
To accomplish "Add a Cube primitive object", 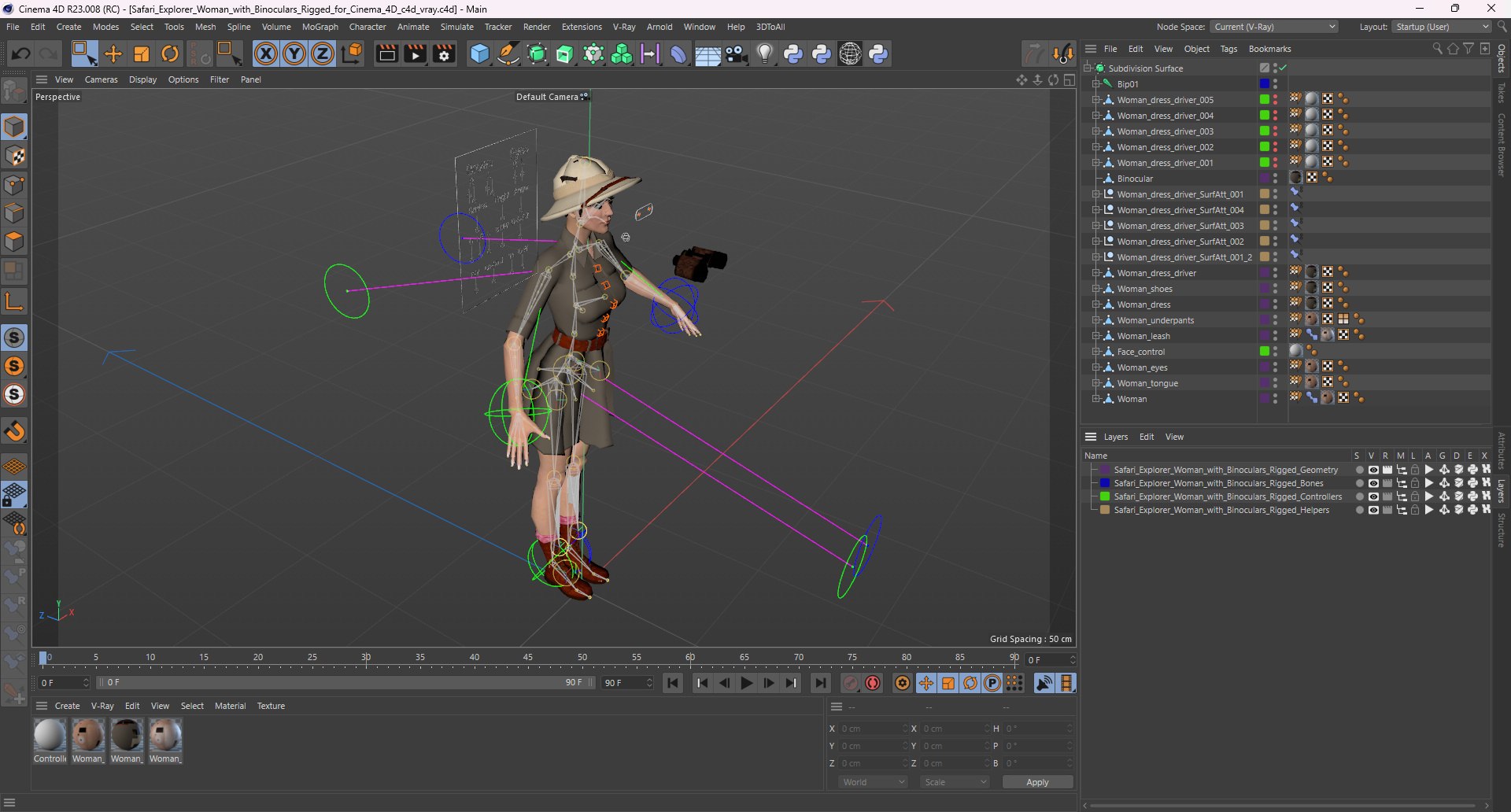I will coord(479,54).
